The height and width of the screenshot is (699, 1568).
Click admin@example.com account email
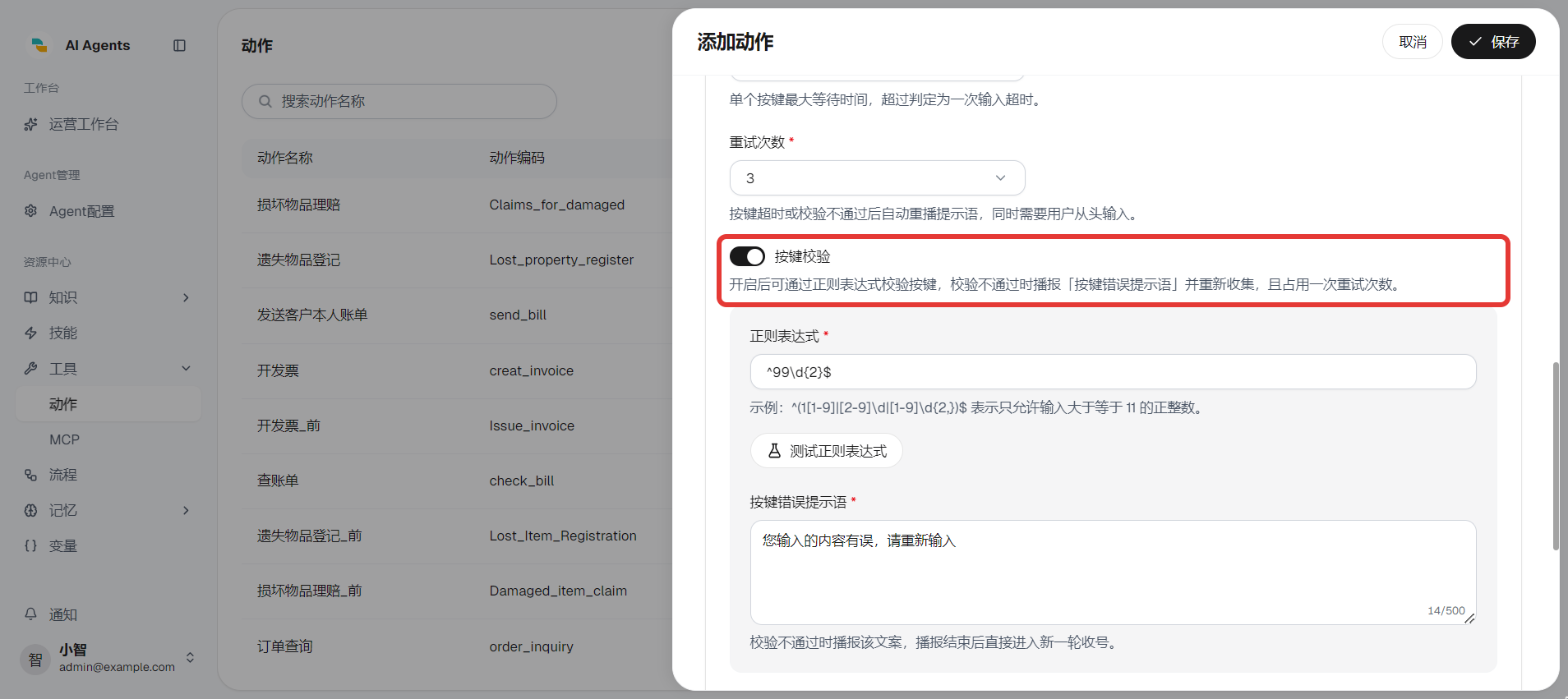117,667
